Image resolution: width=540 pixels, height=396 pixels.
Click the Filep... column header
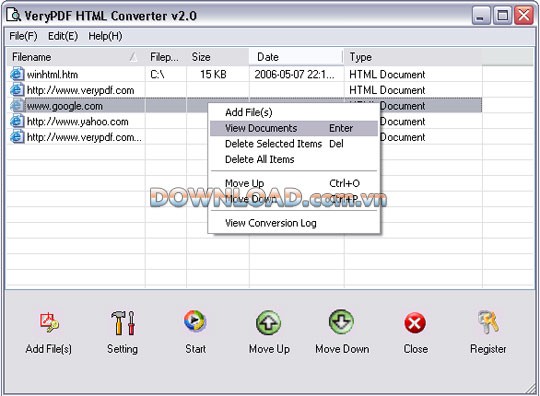click(x=165, y=57)
